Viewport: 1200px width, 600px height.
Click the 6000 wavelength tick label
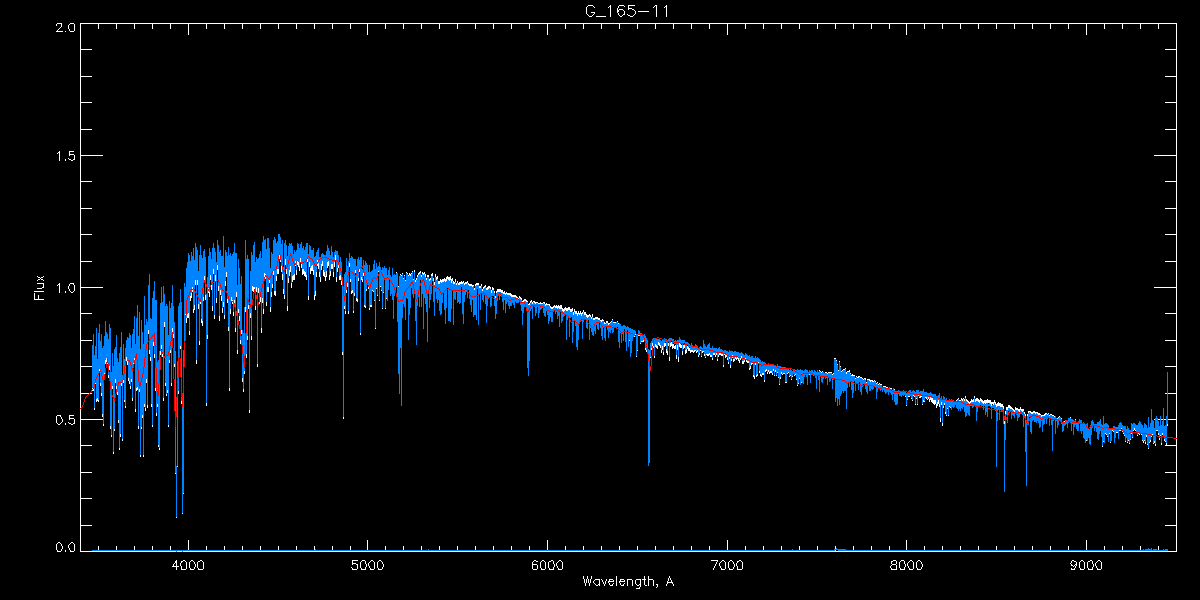[547, 564]
